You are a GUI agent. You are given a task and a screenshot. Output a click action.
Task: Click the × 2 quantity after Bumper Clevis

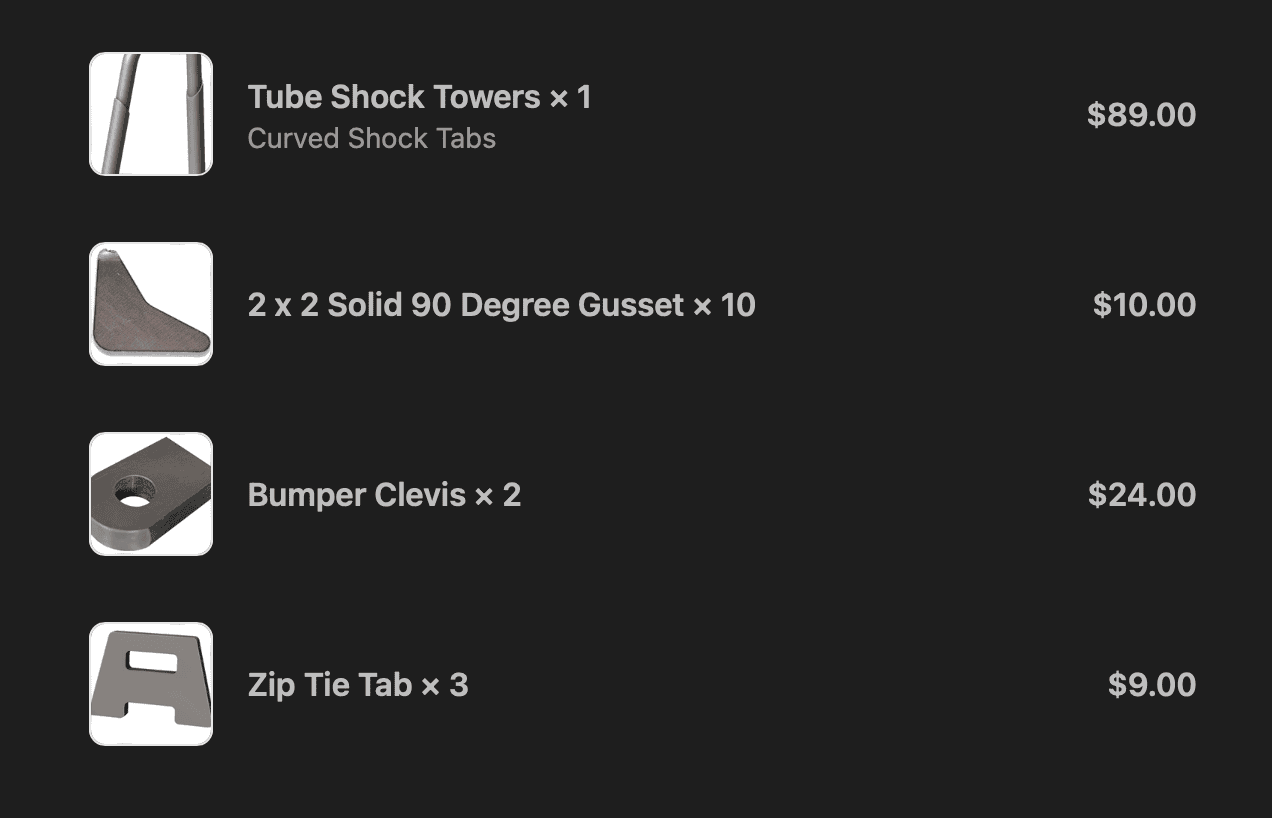[x=498, y=495]
